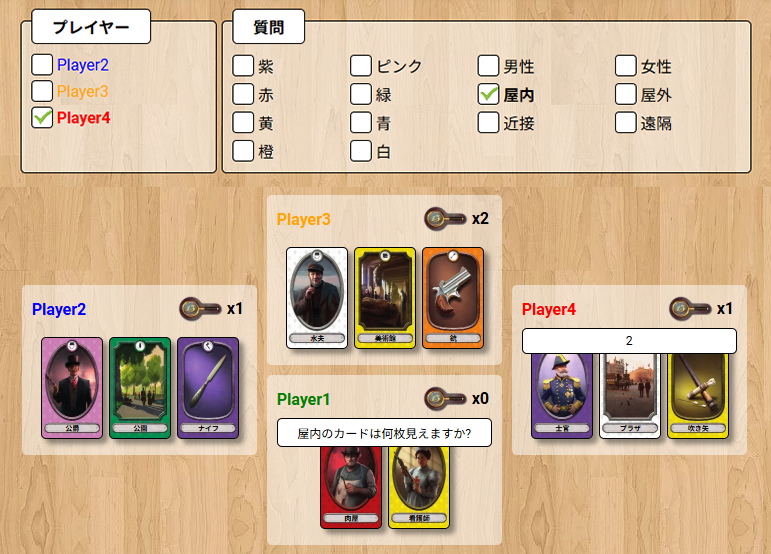Click the プレイヤー panel header
This screenshot has height=554, width=771.
91,27
